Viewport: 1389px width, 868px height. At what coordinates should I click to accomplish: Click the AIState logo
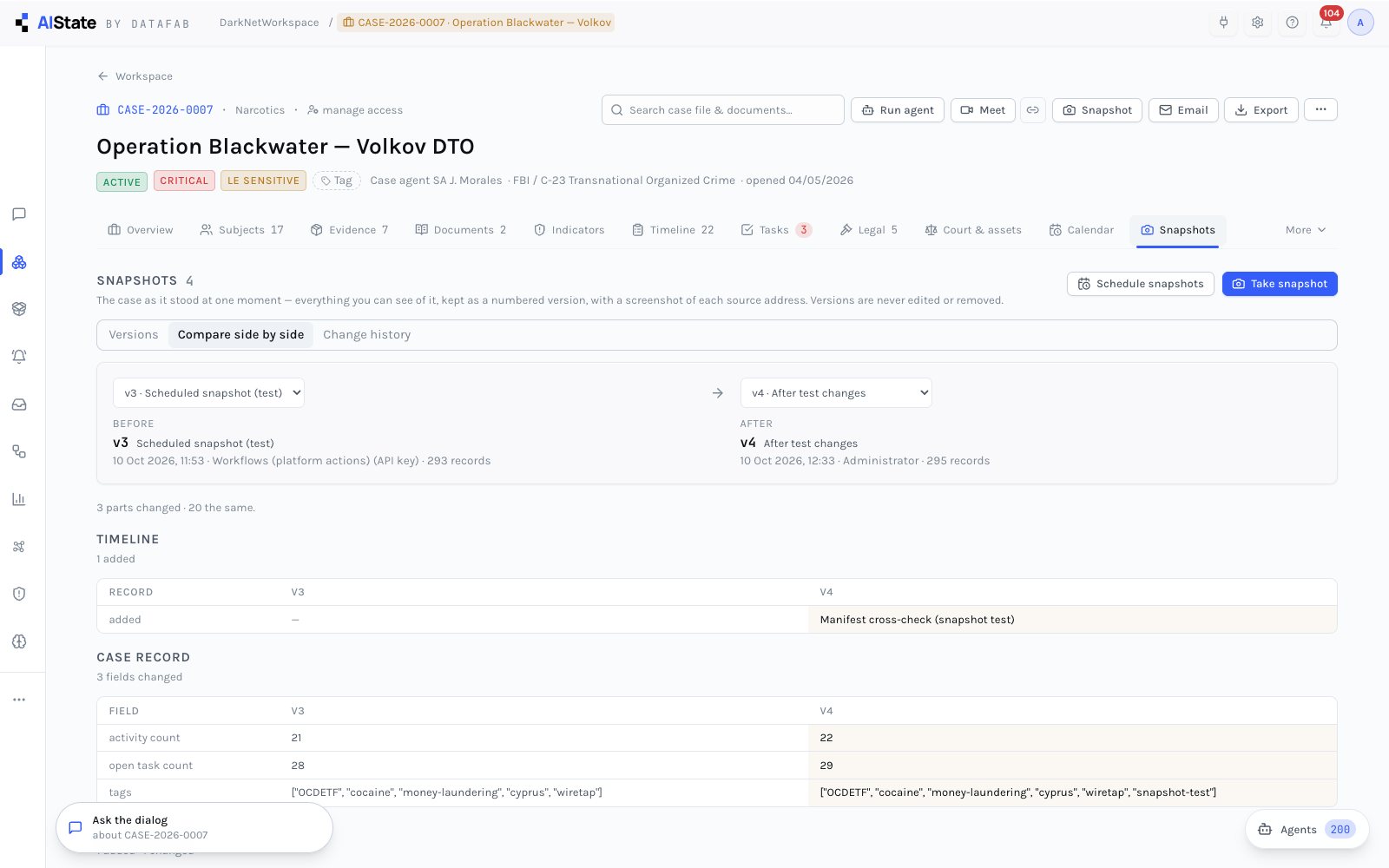pyautogui.click(x=56, y=23)
